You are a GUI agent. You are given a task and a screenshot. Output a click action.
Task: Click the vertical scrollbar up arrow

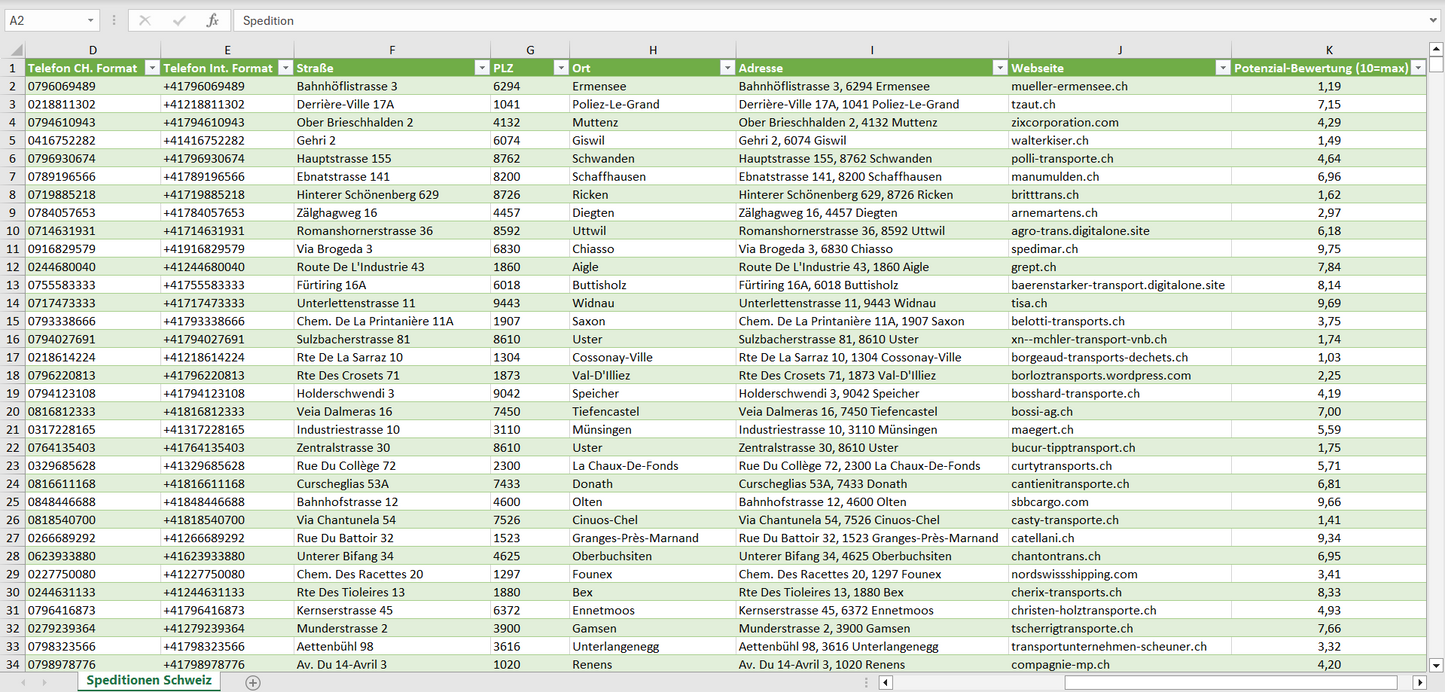(x=1436, y=49)
